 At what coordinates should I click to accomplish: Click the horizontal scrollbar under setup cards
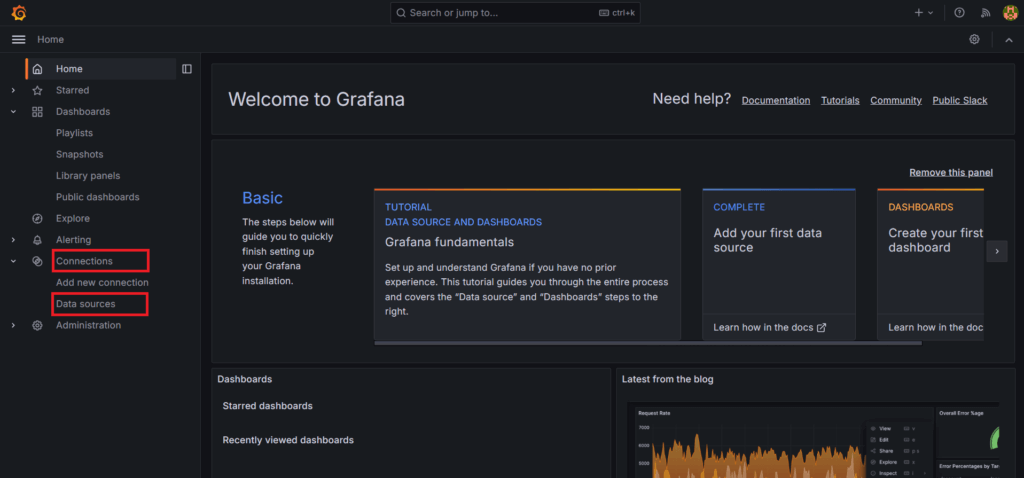[x=648, y=342]
